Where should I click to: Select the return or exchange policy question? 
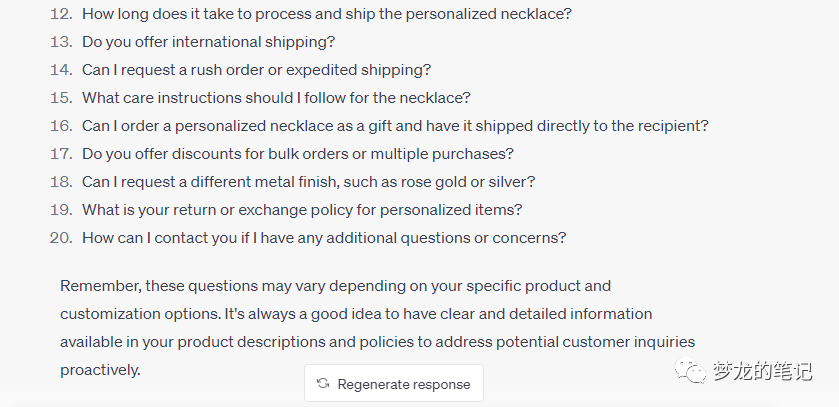pos(302,210)
